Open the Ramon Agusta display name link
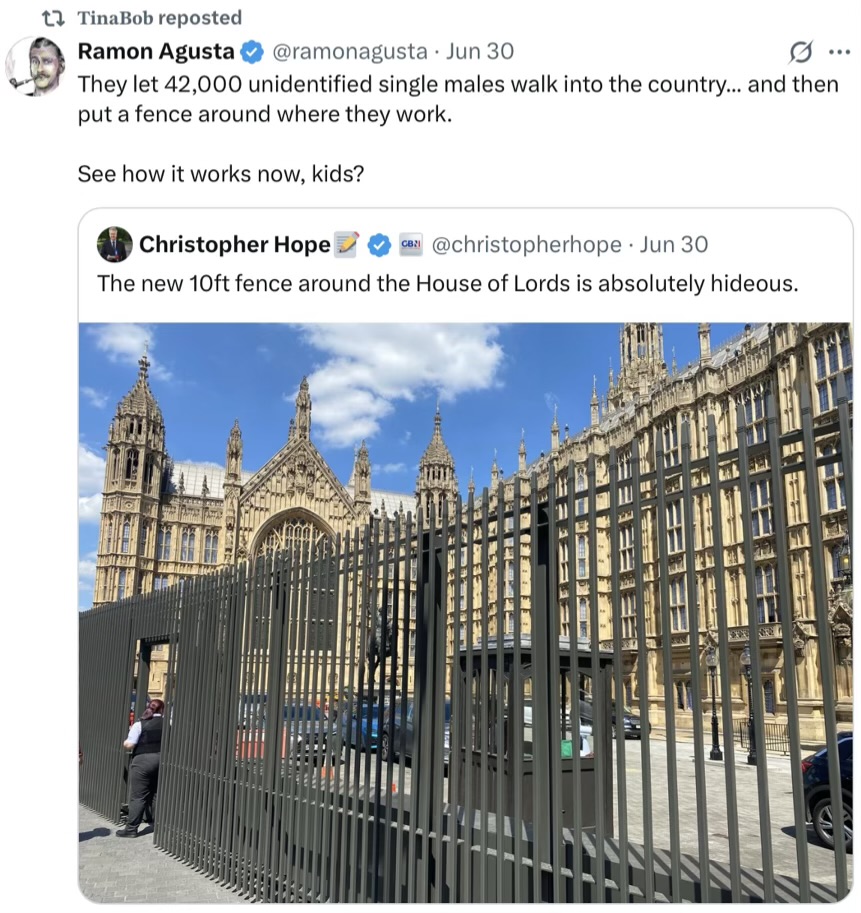Screen dimensions: 861x913 point(156,52)
